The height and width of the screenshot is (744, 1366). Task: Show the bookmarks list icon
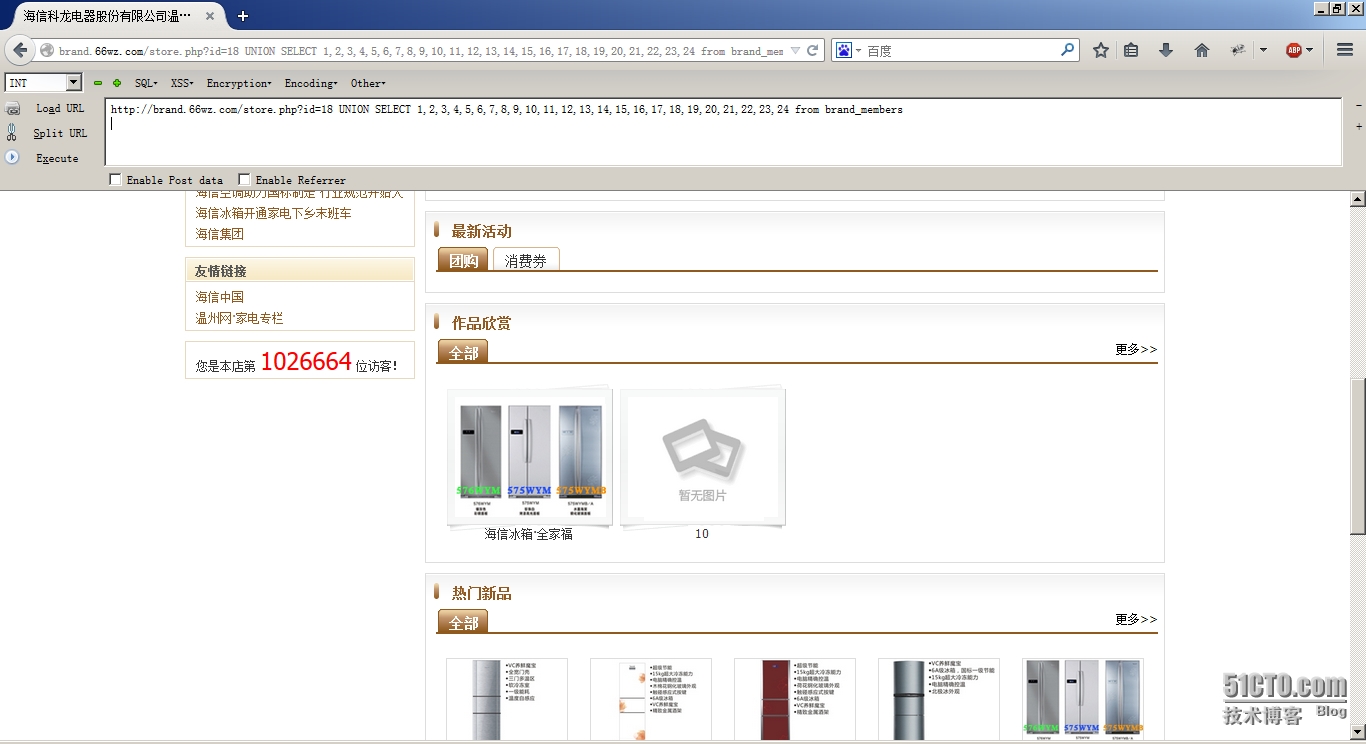(x=1131, y=50)
